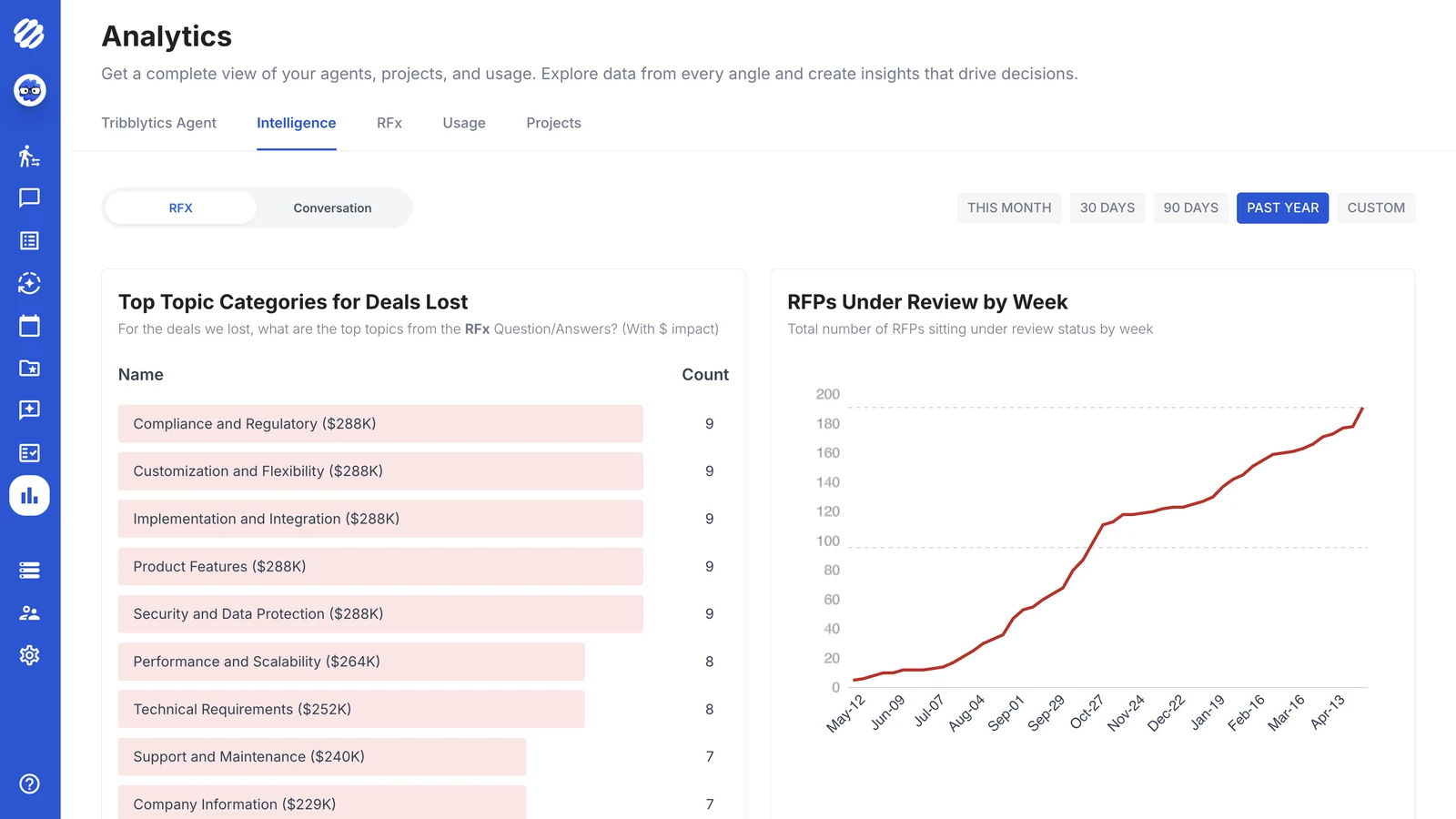Open the checklist icon in sidebar

pos(29,452)
